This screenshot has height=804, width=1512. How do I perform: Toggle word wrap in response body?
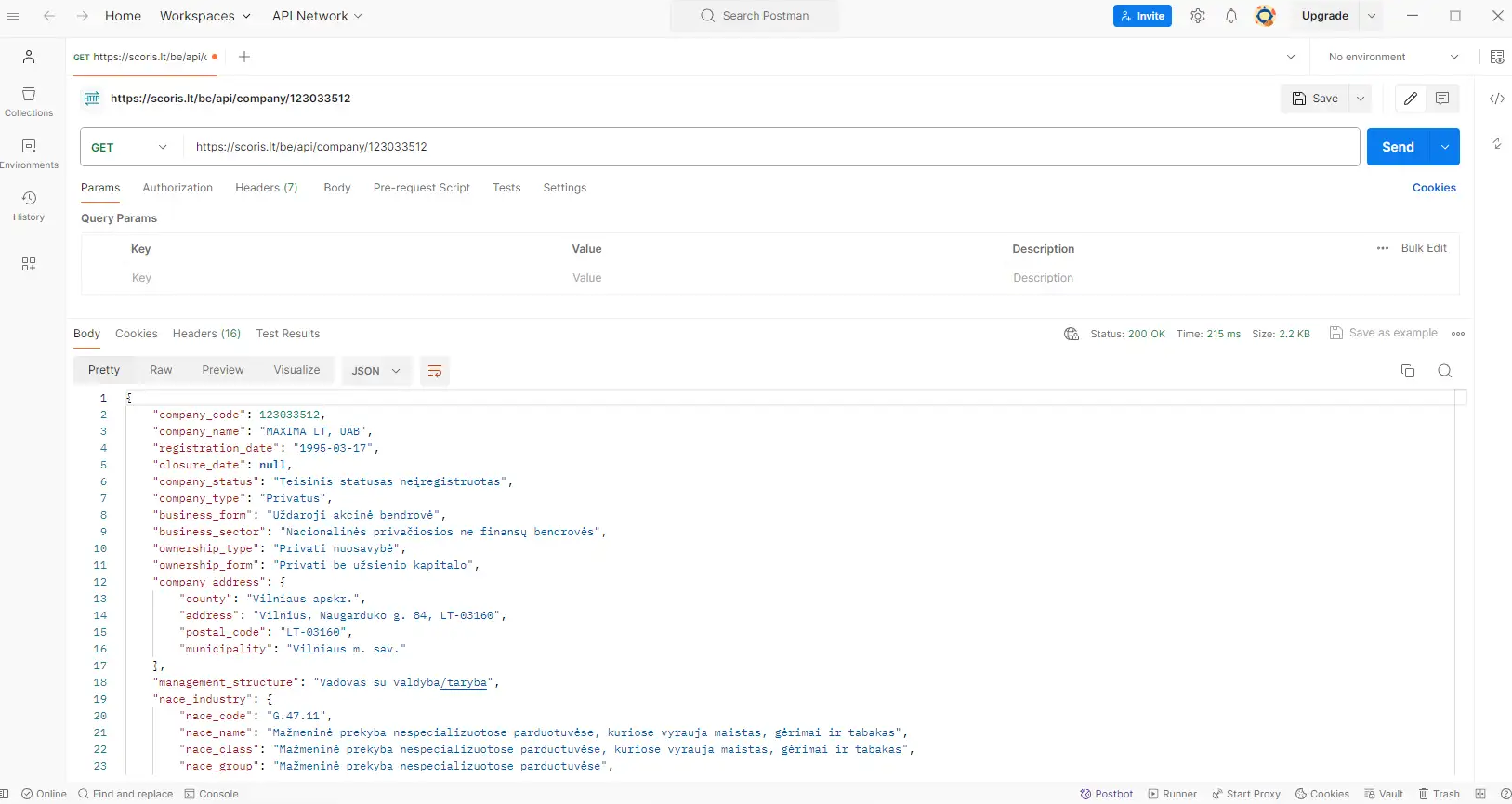tap(435, 371)
